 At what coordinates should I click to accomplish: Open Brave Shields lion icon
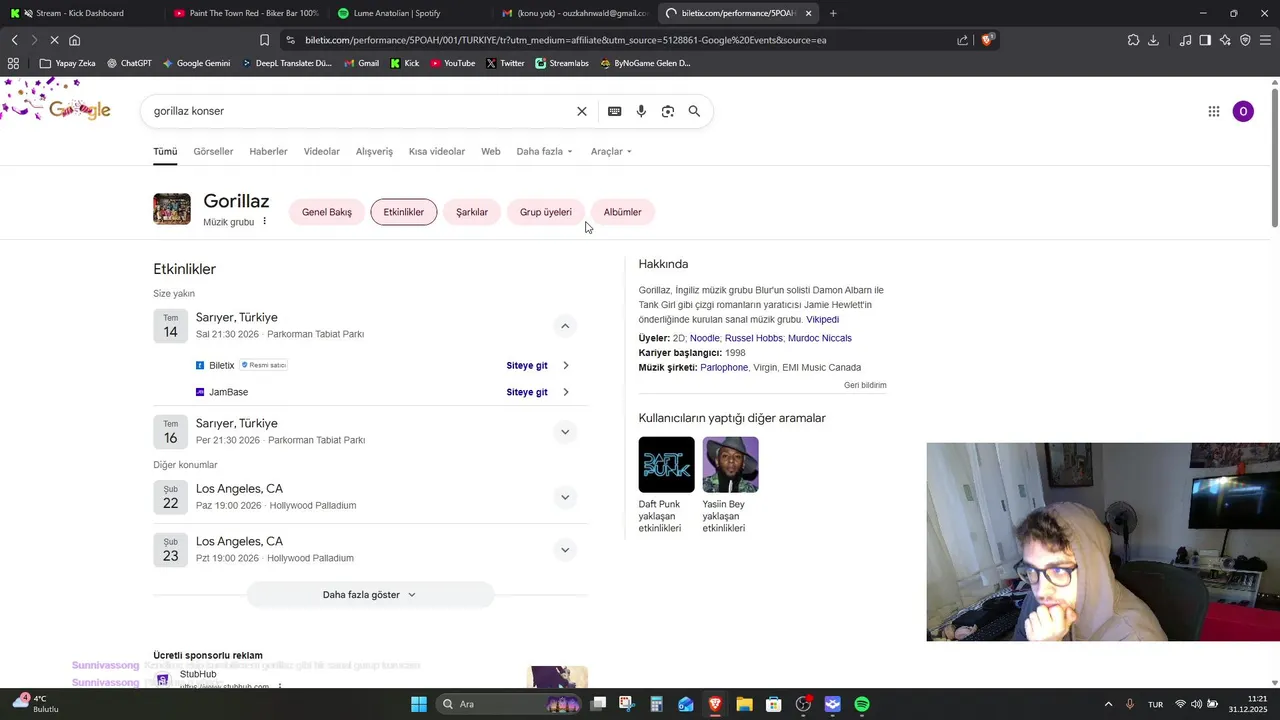coord(986,40)
